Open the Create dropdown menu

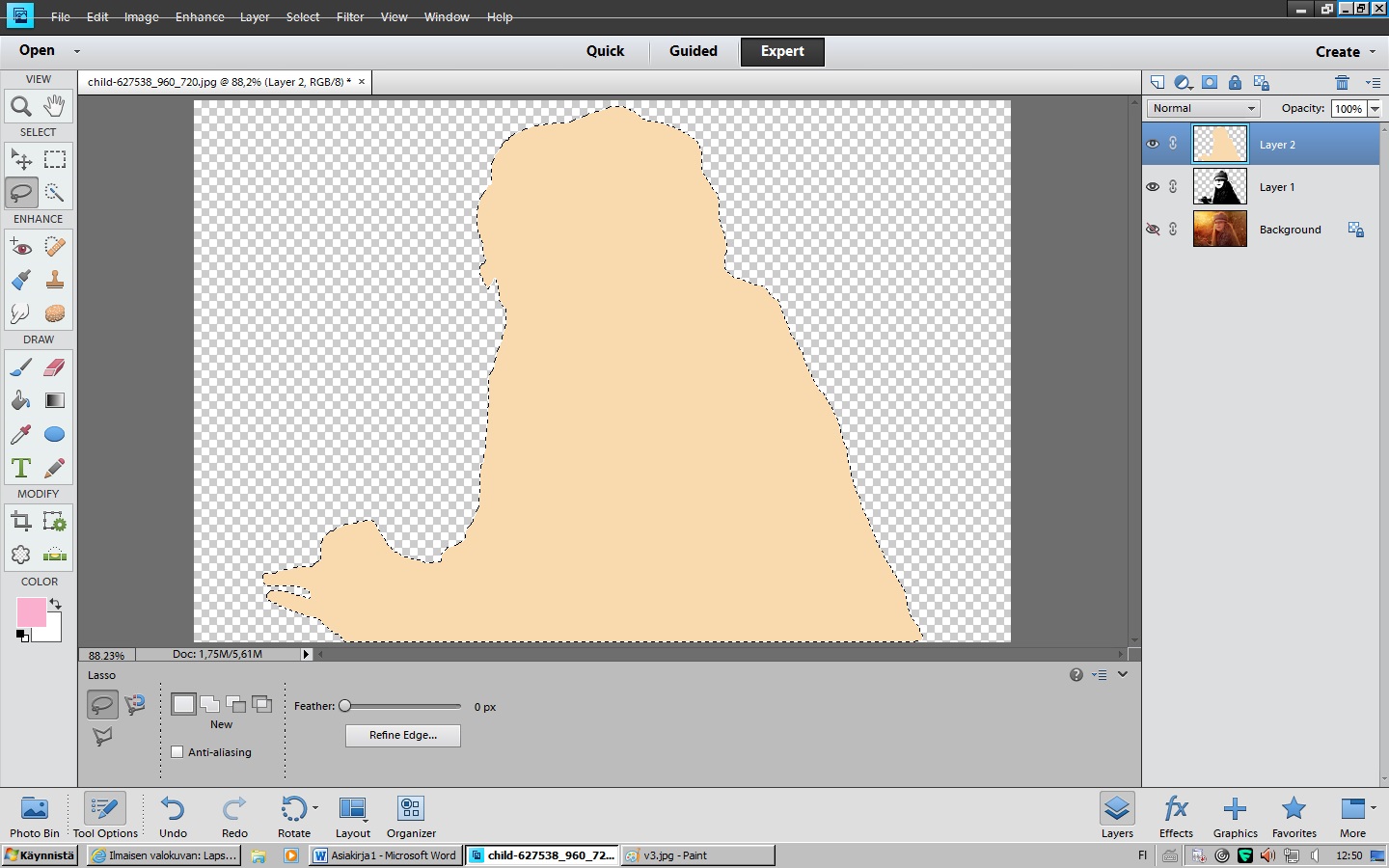[x=1345, y=52]
